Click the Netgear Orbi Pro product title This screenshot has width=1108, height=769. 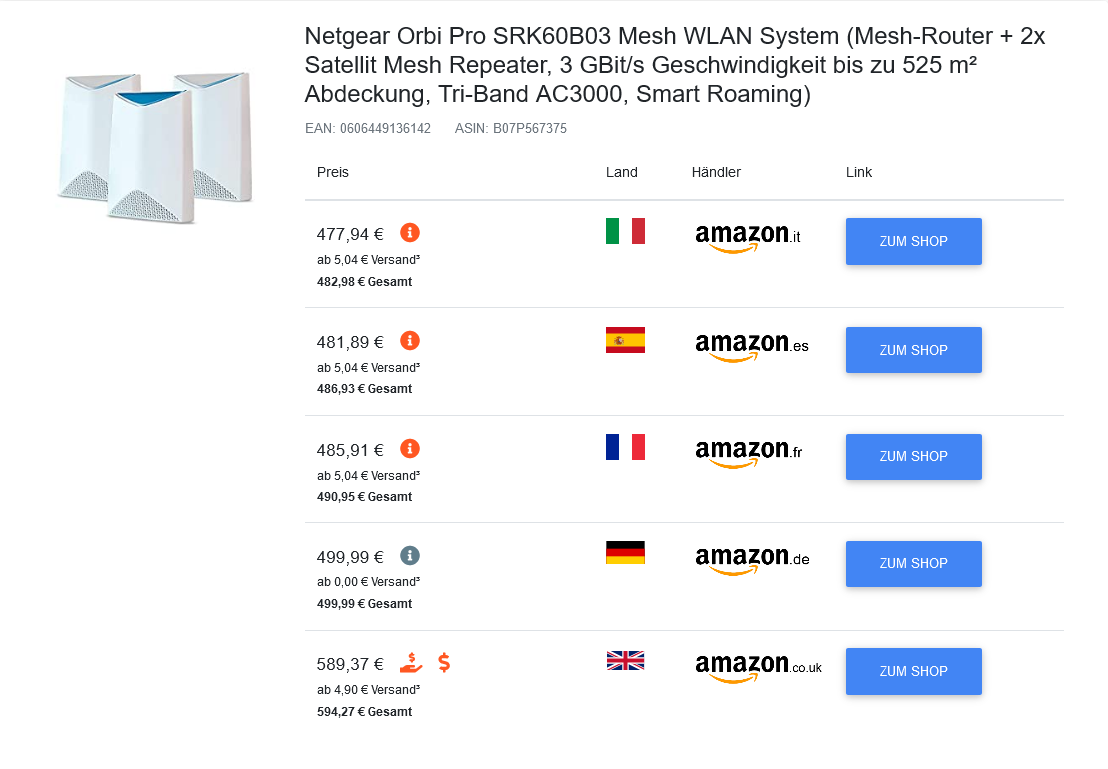pyautogui.click(x=675, y=66)
